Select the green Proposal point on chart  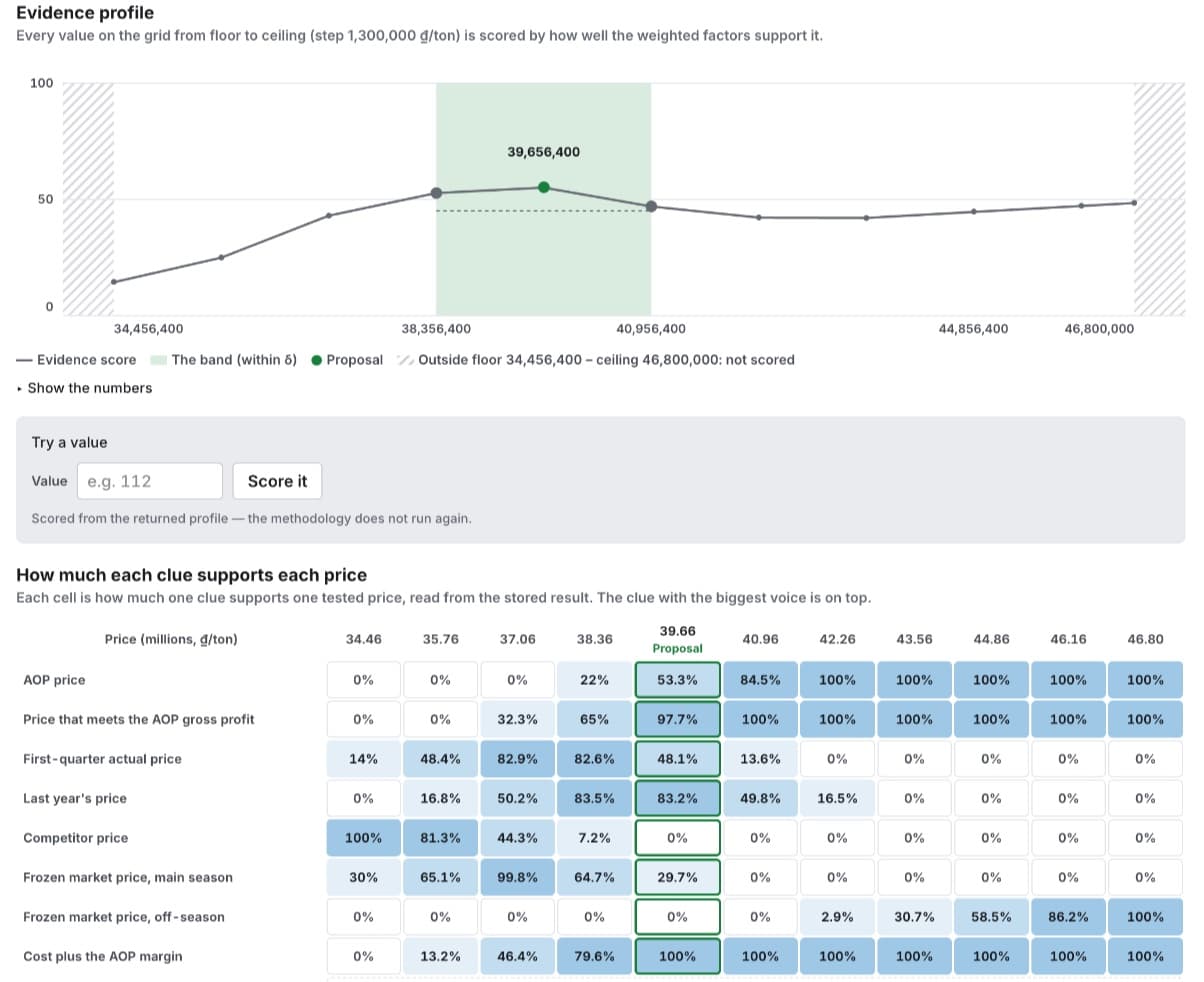pyautogui.click(x=543, y=187)
